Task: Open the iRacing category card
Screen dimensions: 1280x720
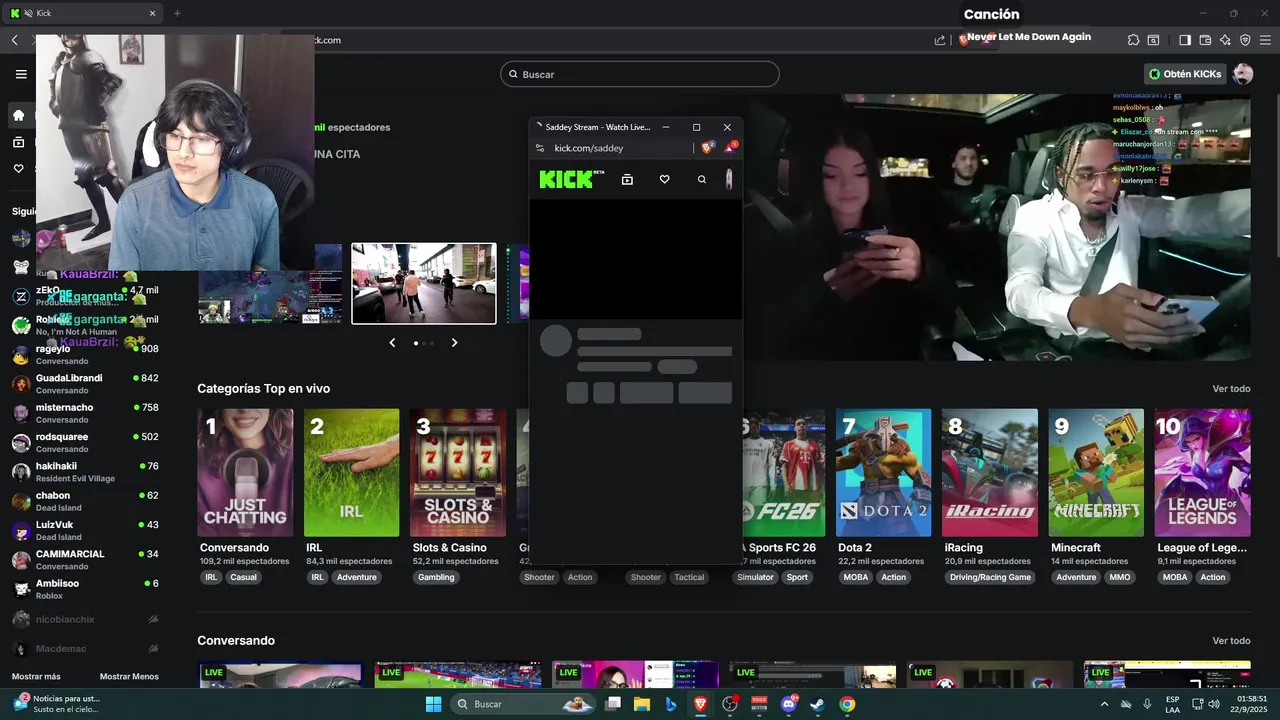Action: (x=990, y=472)
